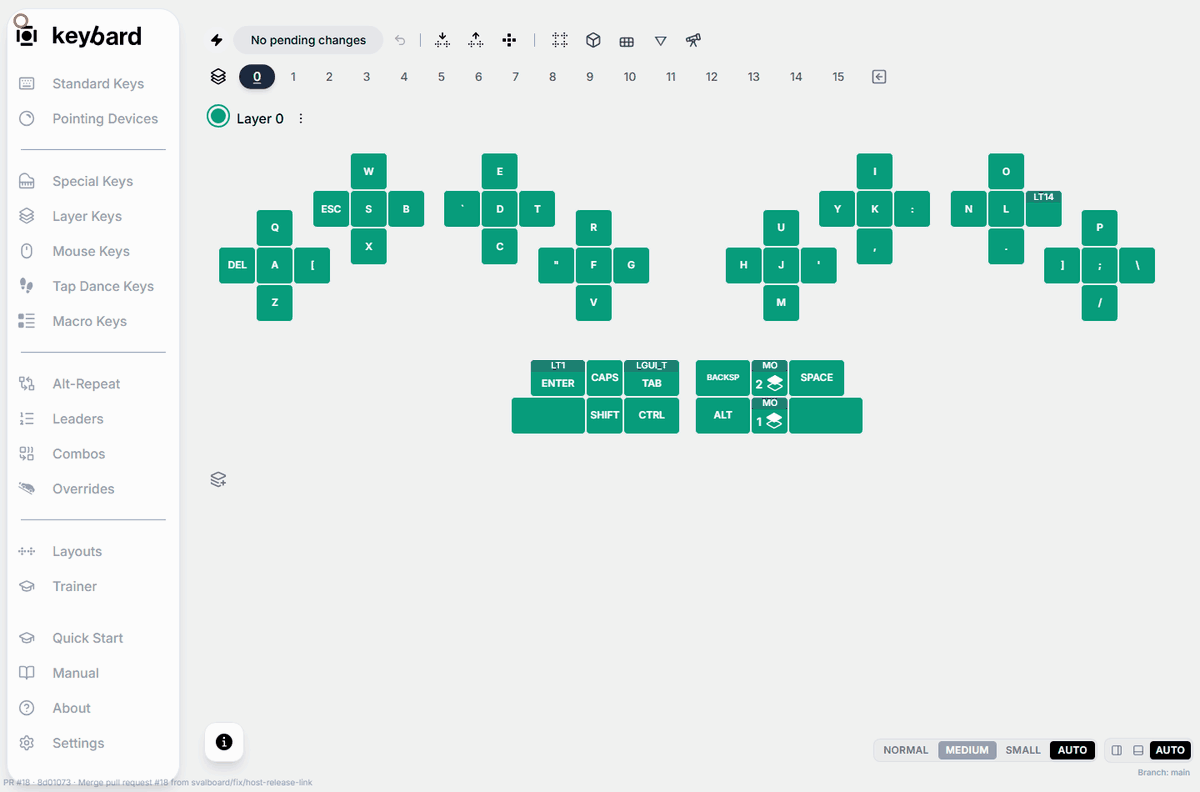Screen dimensions: 1200x792
Task: Click the lightning bolt live-update icon
Action: (216, 41)
